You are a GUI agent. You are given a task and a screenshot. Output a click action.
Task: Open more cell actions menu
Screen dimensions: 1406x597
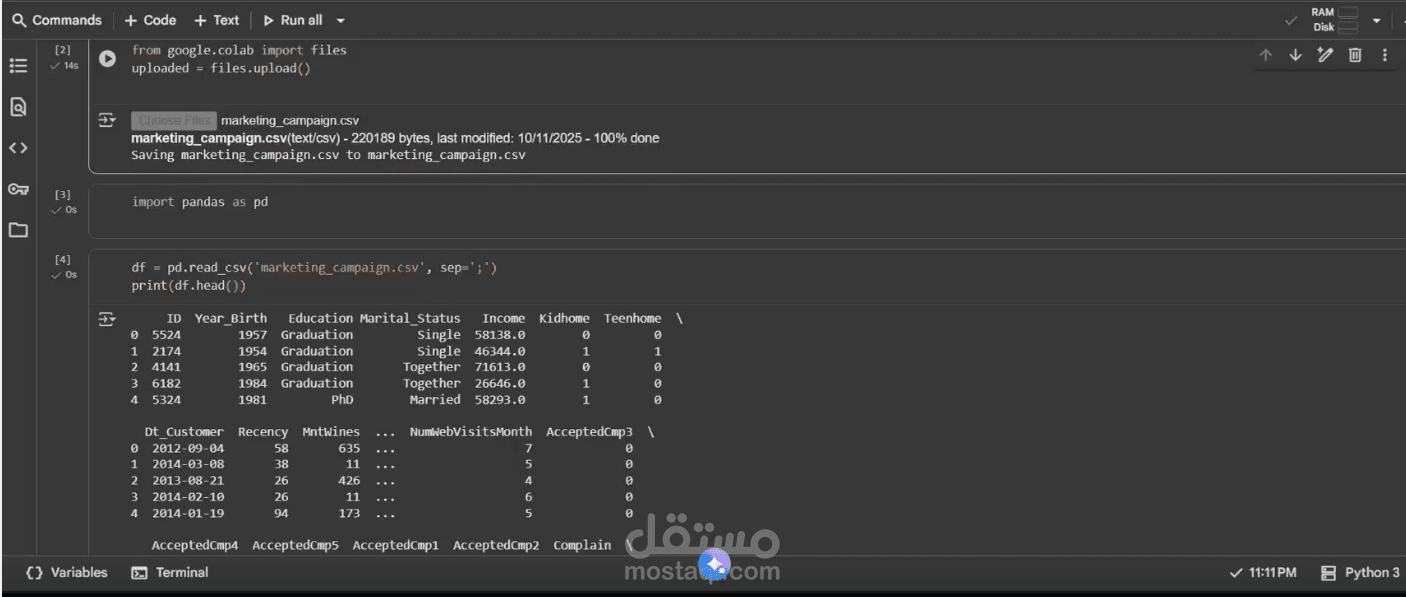tap(1385, 55)
